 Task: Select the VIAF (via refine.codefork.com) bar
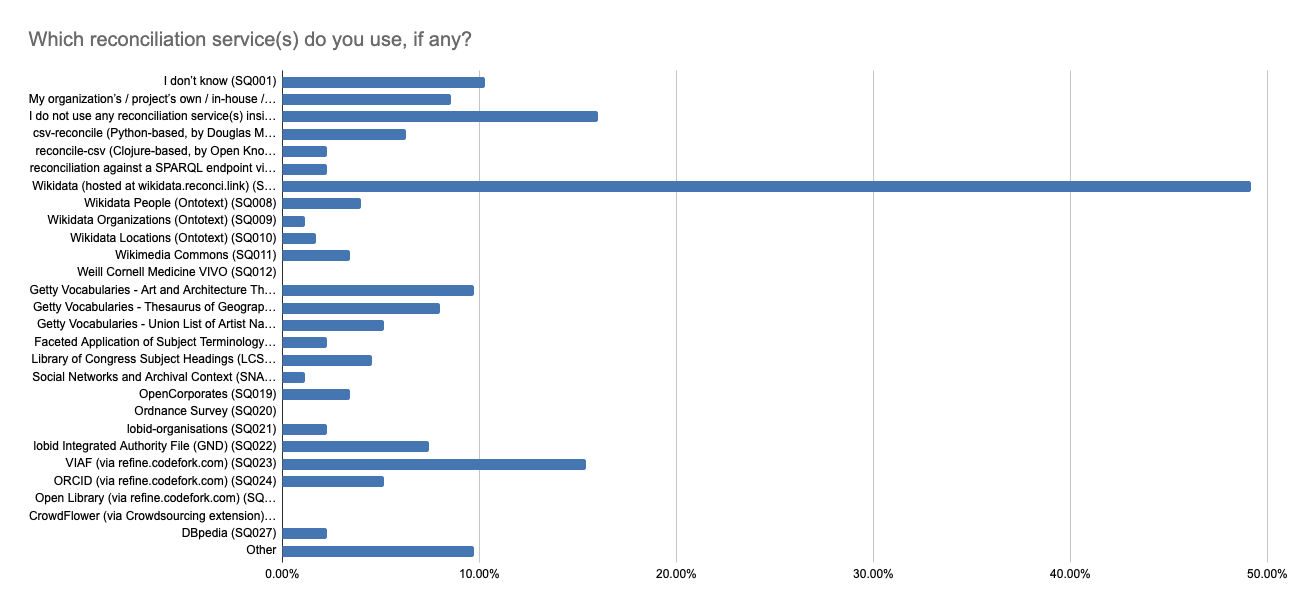434,464
